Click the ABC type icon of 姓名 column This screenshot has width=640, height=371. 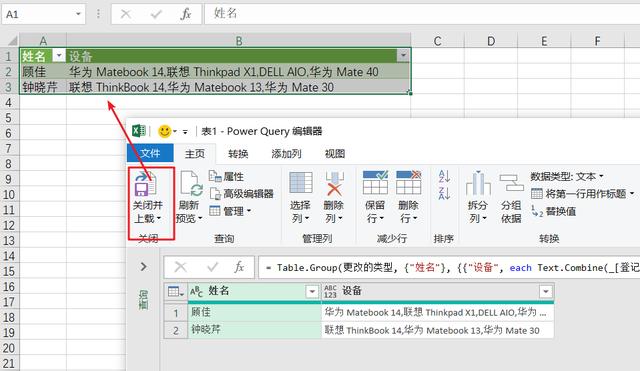click(x=196, y=291)
